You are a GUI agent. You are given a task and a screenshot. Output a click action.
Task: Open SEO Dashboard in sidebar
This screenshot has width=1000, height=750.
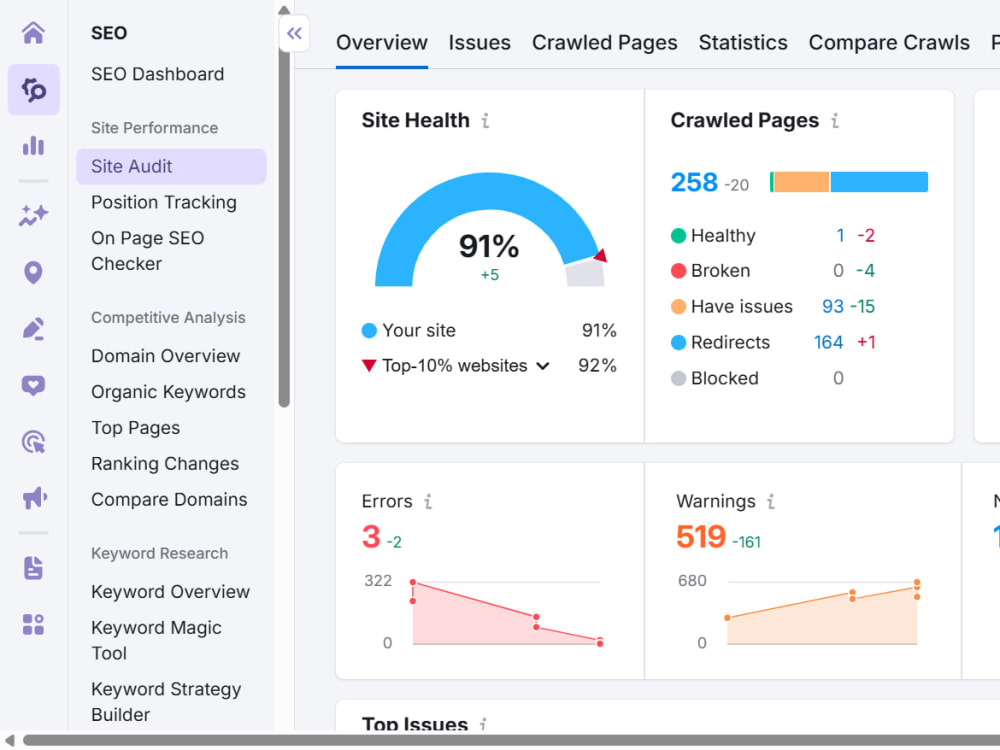point(158,74)
